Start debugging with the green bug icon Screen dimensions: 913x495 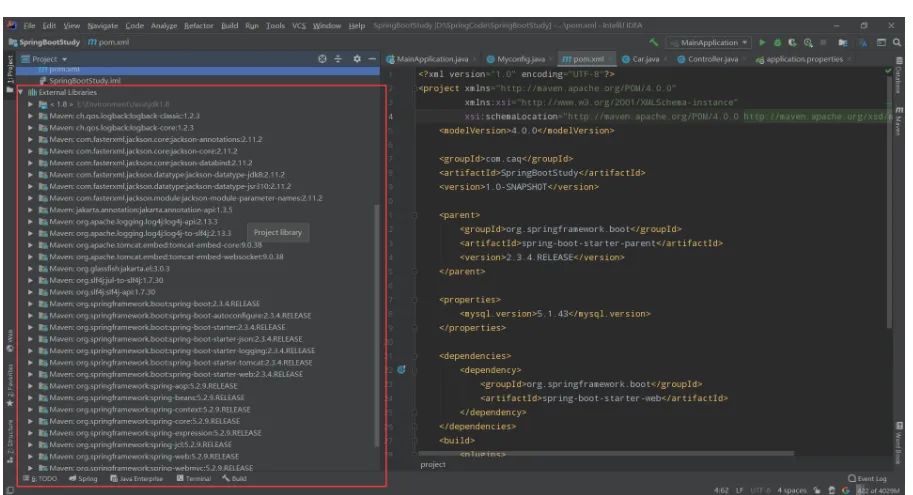[x=777, y=43]
